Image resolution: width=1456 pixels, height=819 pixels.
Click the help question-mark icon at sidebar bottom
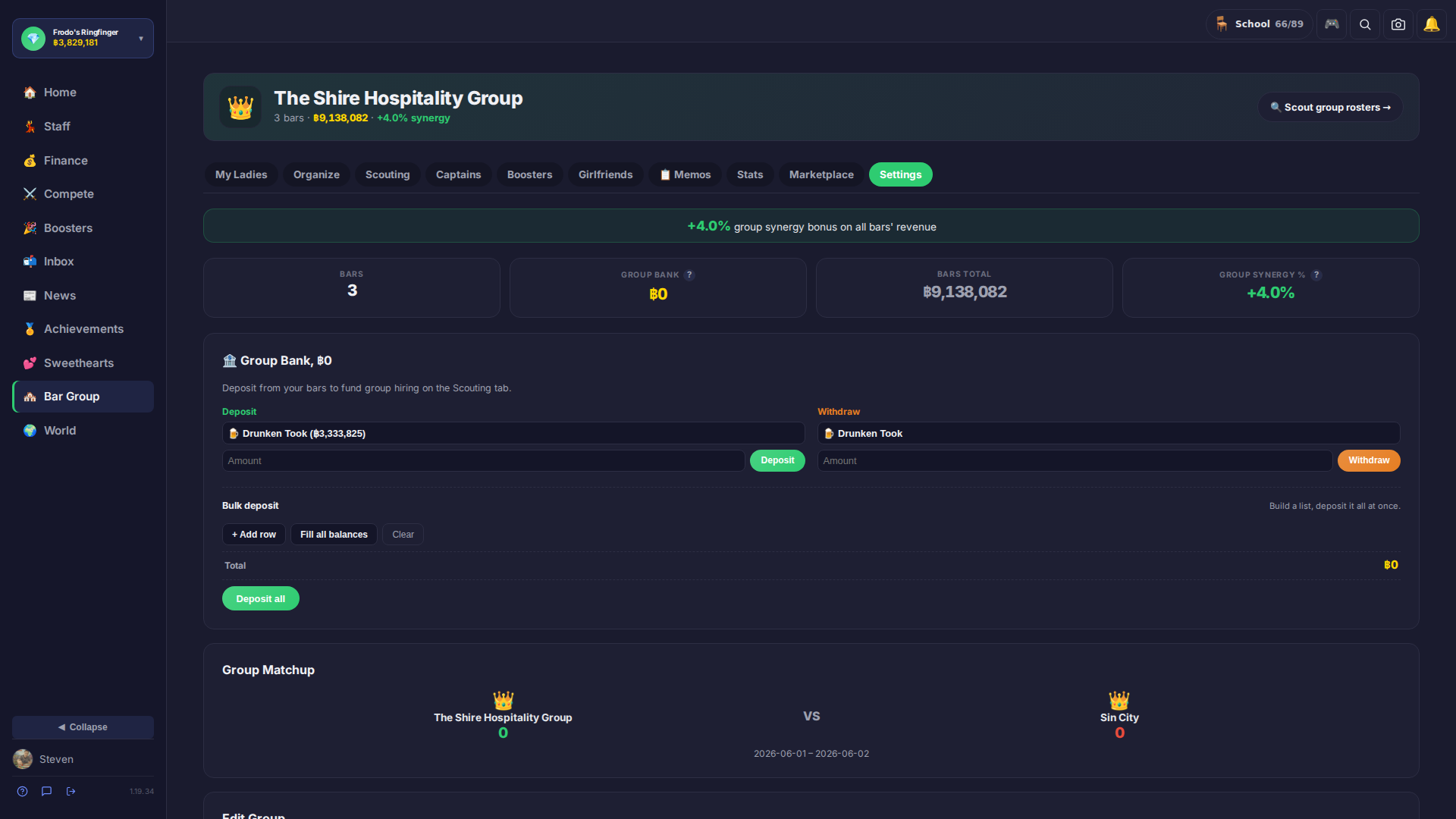tap(23, 791)
